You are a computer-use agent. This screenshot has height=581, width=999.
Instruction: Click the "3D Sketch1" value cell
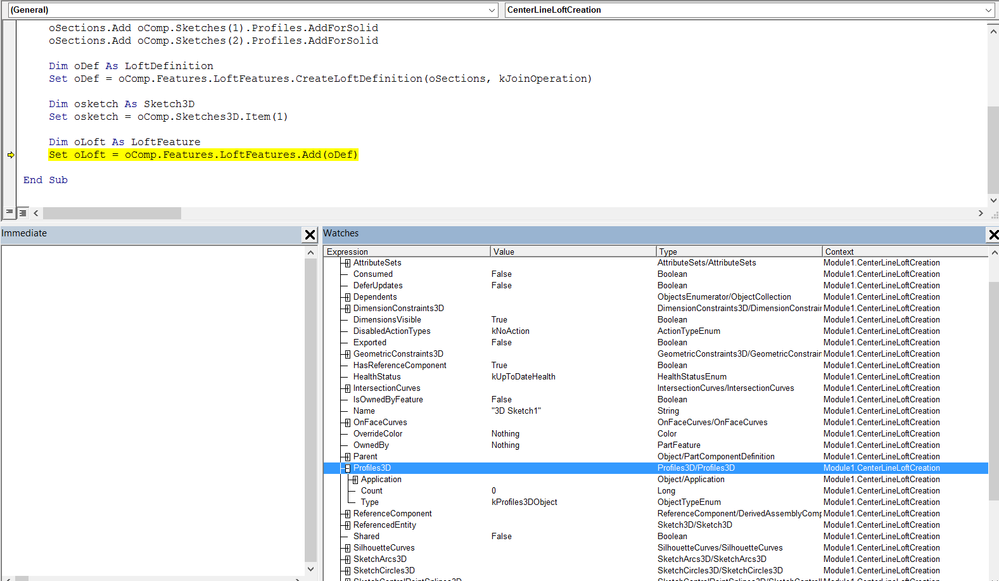[516, 411]
